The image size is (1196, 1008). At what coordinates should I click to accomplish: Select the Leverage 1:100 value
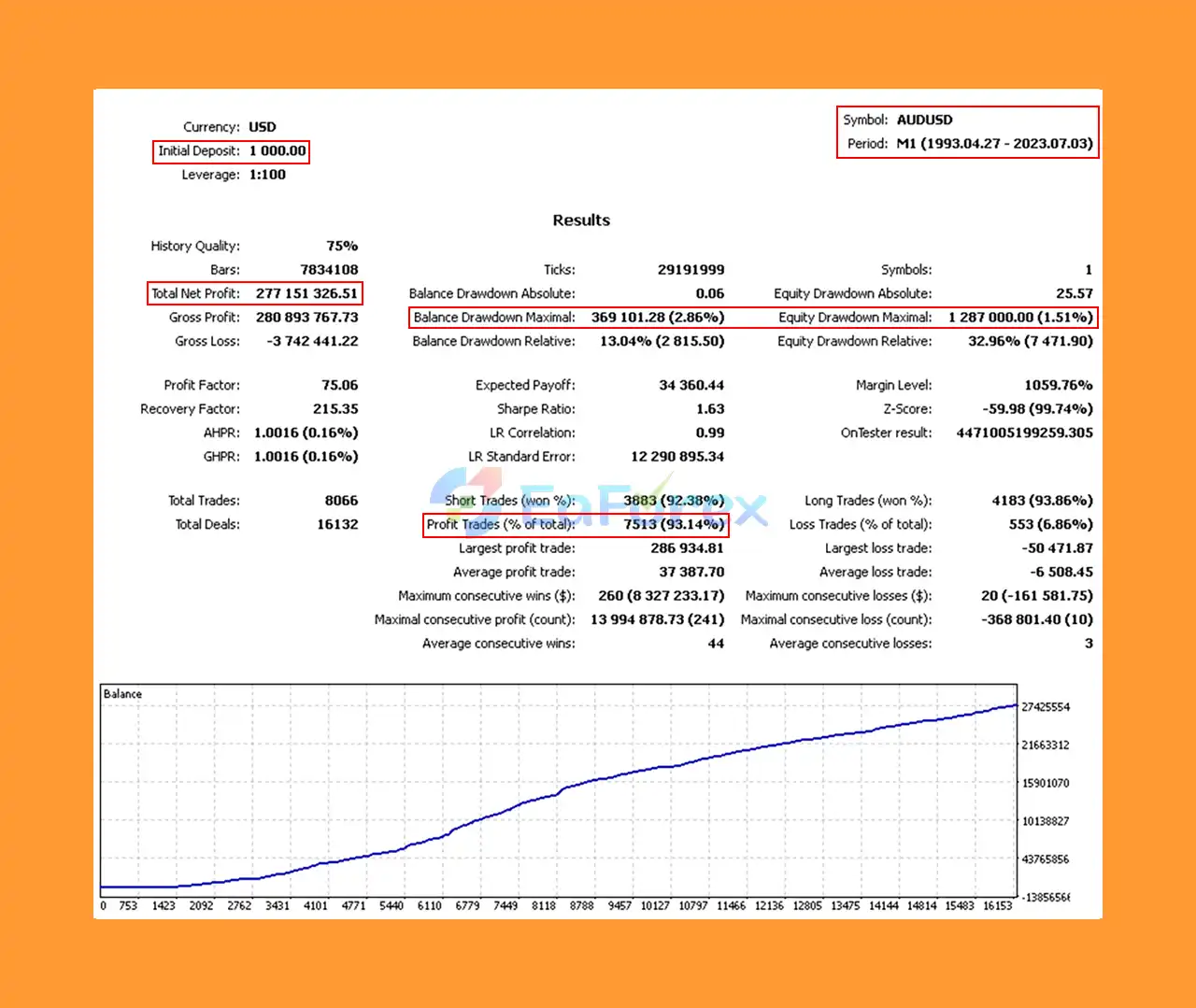pos(267,175)
